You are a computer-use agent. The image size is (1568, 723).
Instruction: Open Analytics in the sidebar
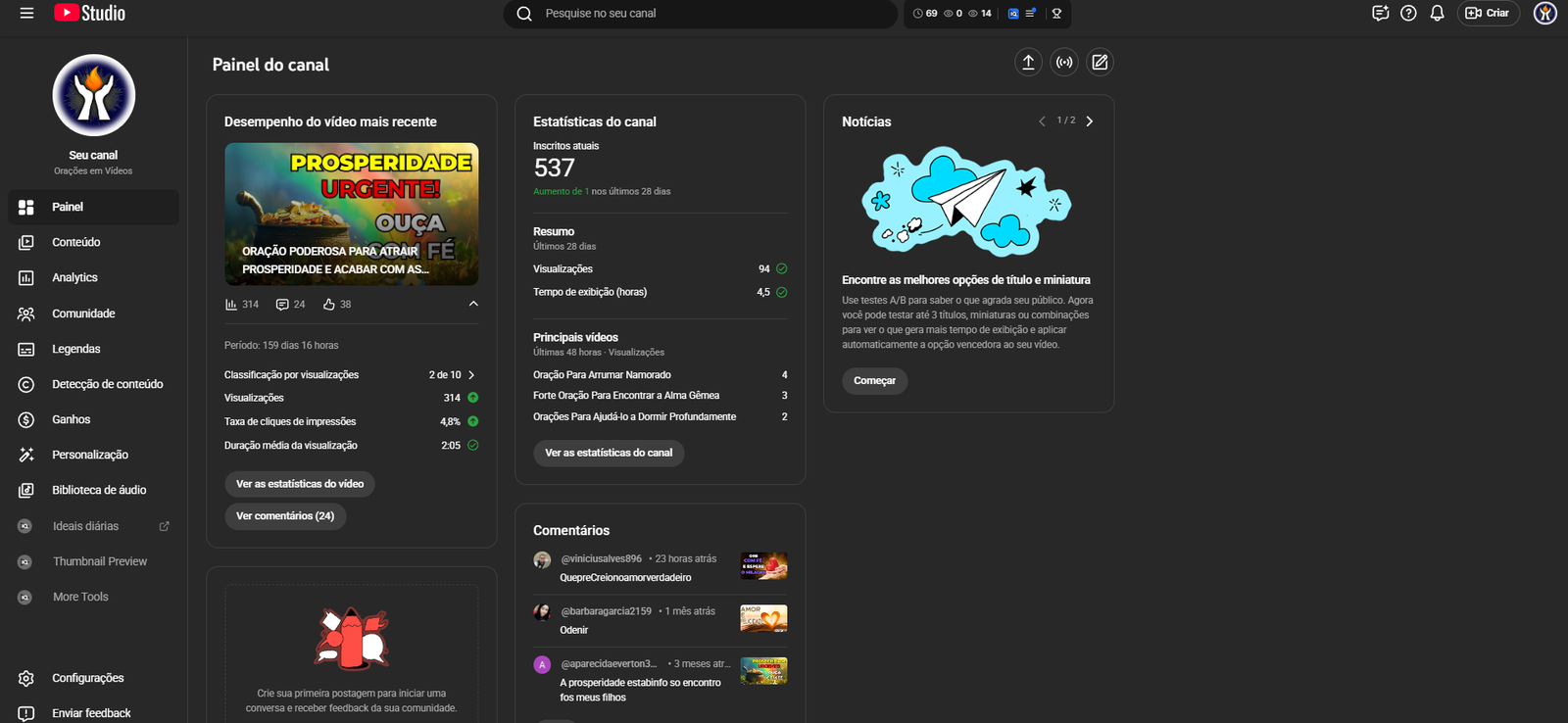click(x=93, y=277)
